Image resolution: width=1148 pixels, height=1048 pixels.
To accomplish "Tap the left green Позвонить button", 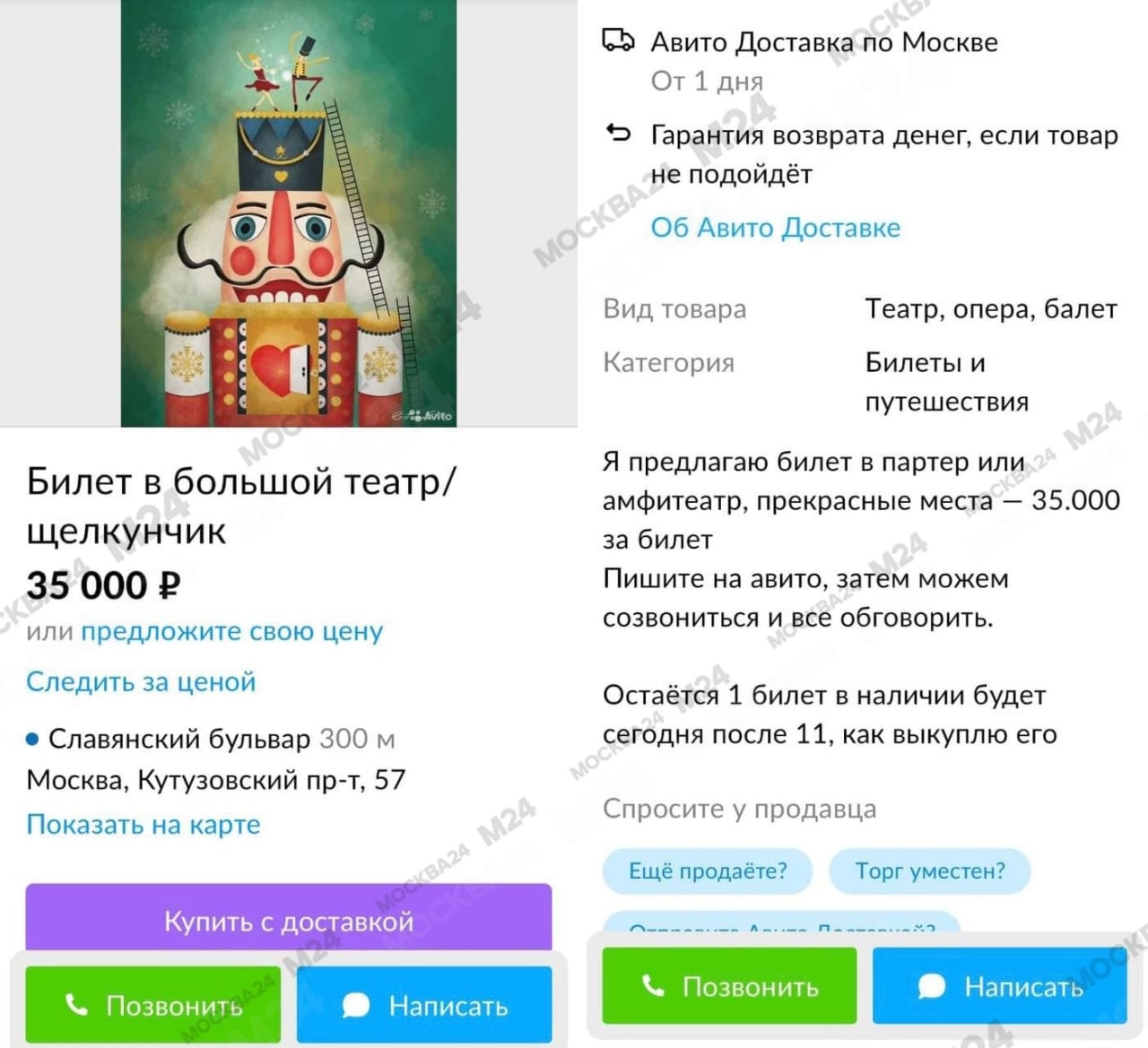I will pos(152,1005).
